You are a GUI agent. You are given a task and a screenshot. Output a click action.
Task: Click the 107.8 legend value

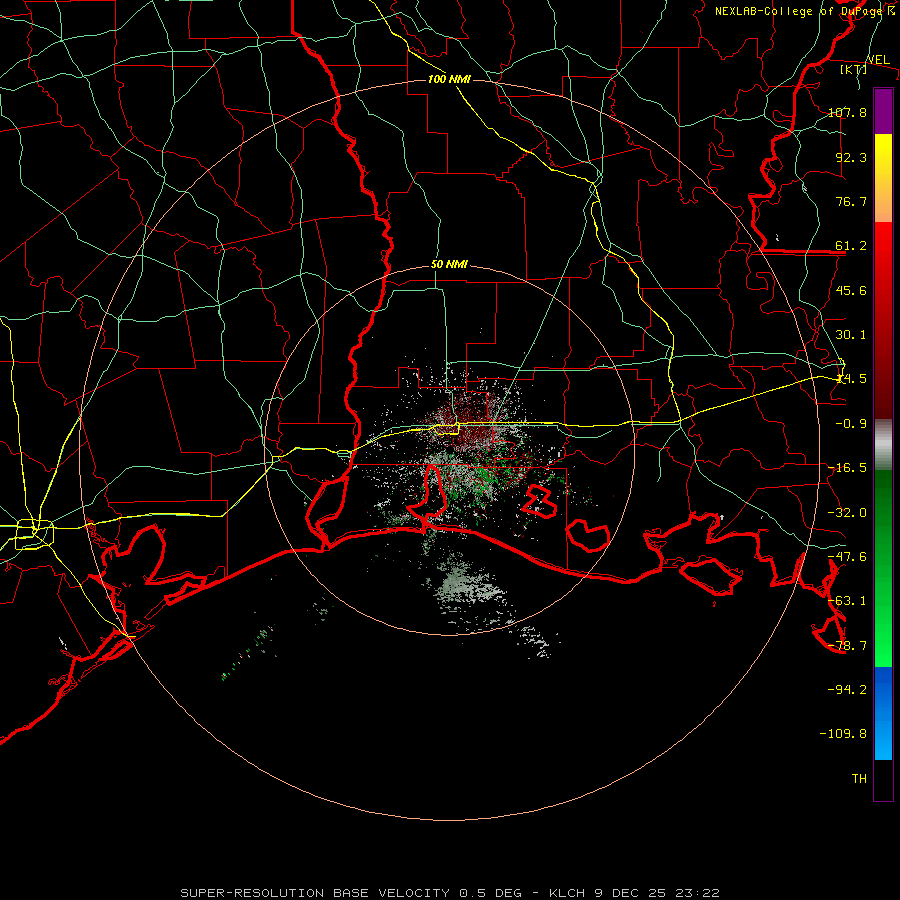point(847,112)
